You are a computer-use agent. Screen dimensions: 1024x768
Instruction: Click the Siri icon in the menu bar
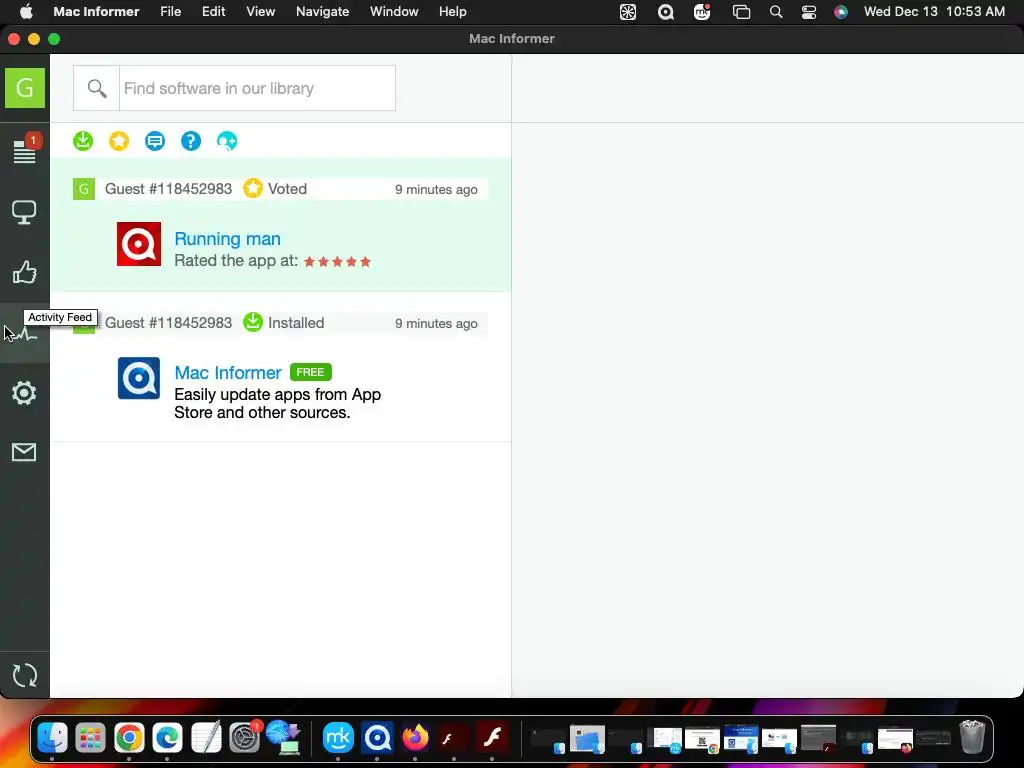pos(841,12)
